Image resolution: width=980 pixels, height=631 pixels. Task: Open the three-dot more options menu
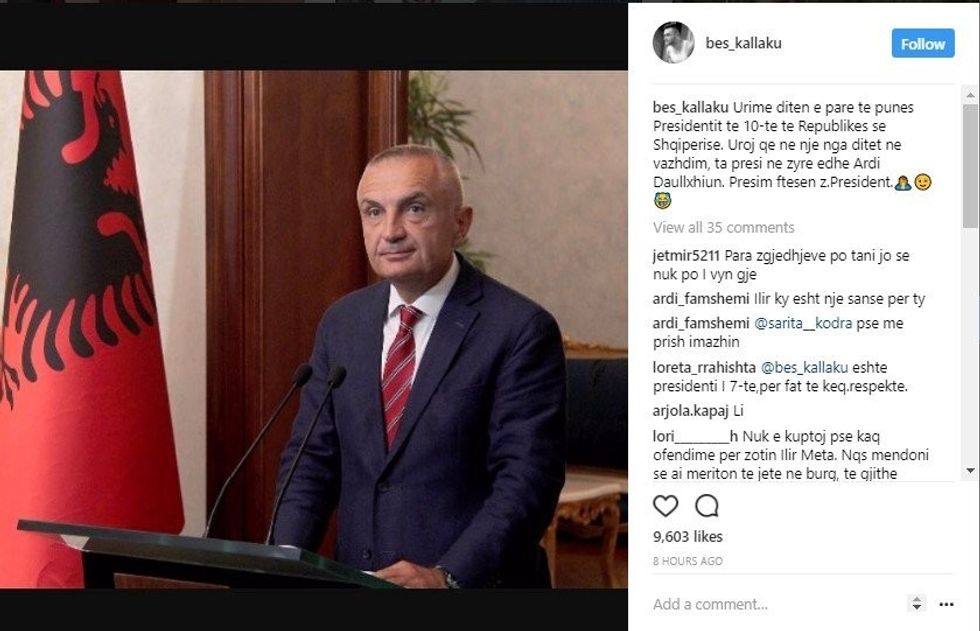[x=946, y=604]
